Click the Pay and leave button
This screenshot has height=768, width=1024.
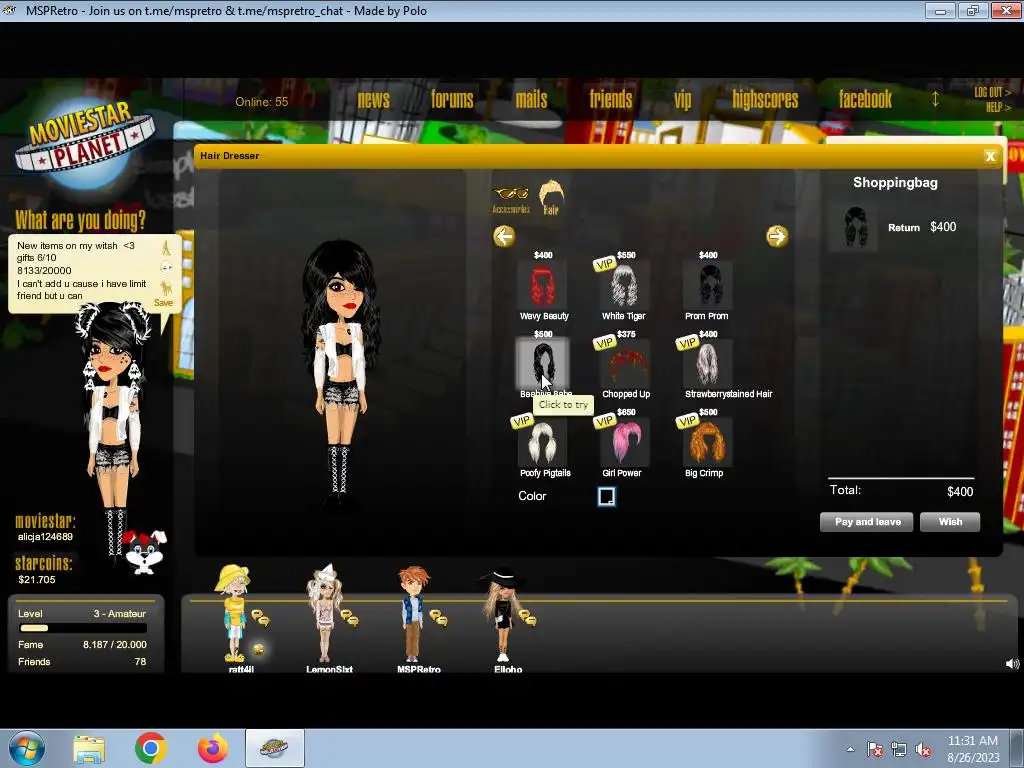[x=867, y=522]
